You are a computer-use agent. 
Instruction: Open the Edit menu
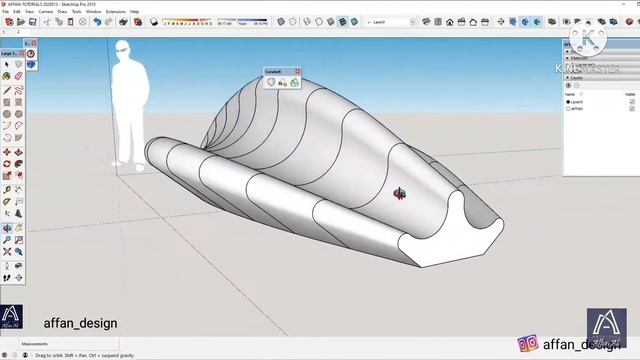17,12
